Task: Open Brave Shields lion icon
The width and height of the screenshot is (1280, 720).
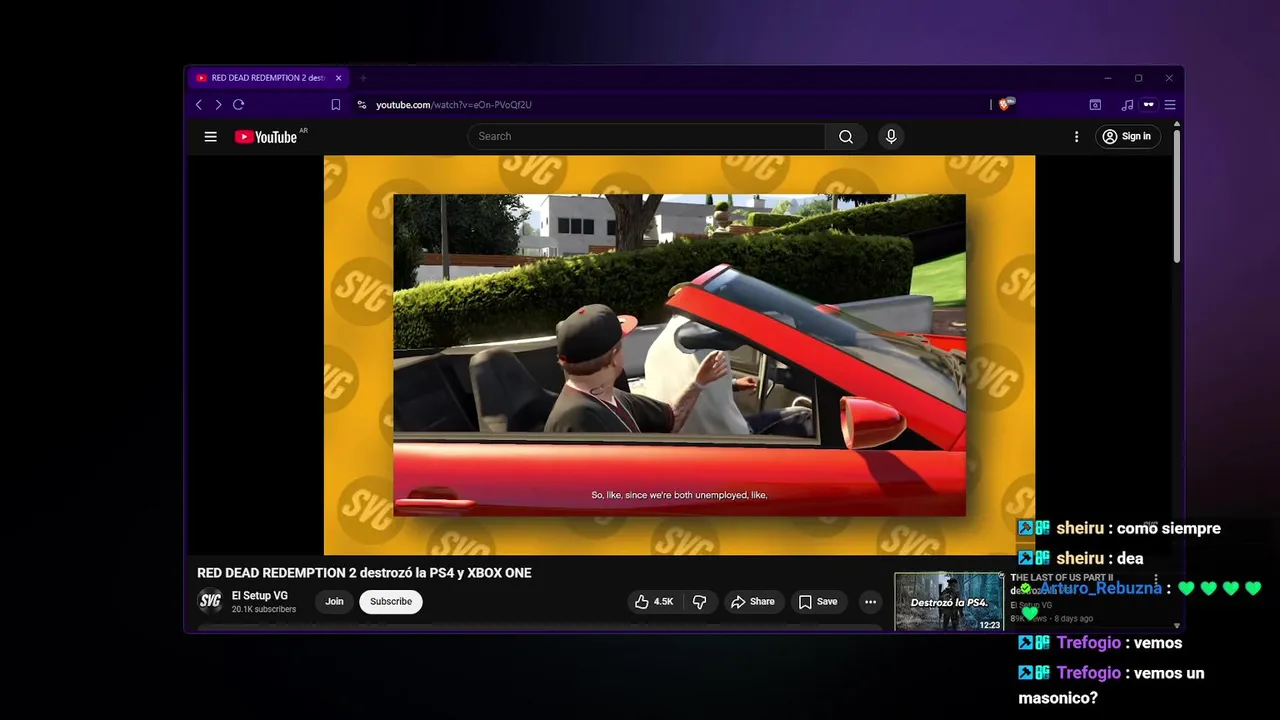Action: coord(1006,104)
